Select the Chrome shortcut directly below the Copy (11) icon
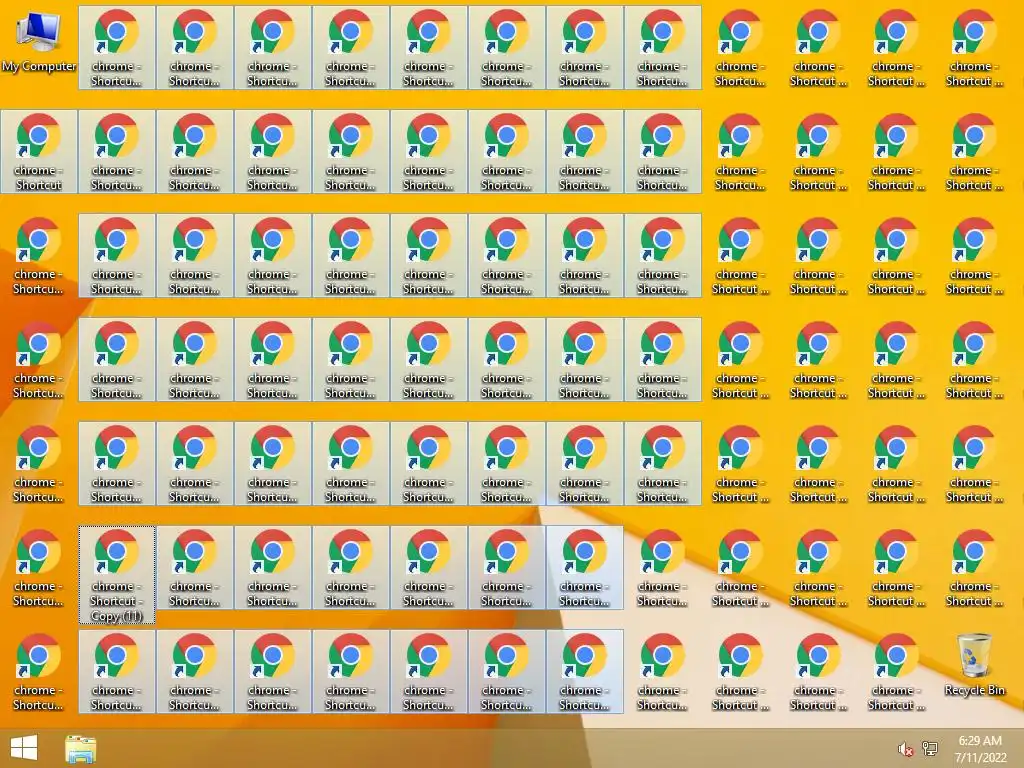Screen dimensions: 1024x768 coord(117,671)
